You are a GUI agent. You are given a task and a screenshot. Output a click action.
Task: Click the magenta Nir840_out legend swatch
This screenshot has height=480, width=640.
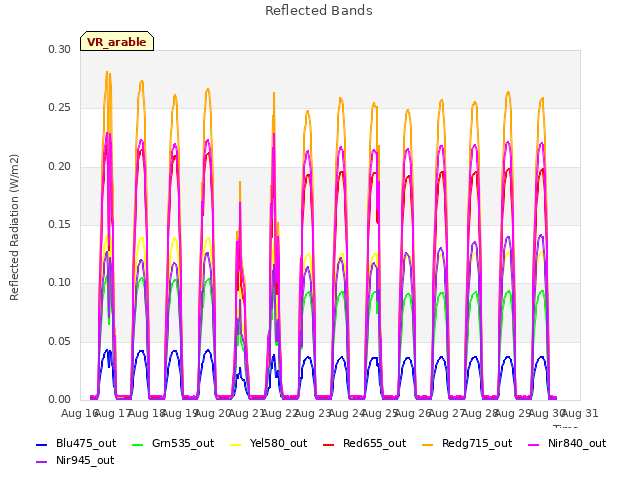(x=534, y=444)
